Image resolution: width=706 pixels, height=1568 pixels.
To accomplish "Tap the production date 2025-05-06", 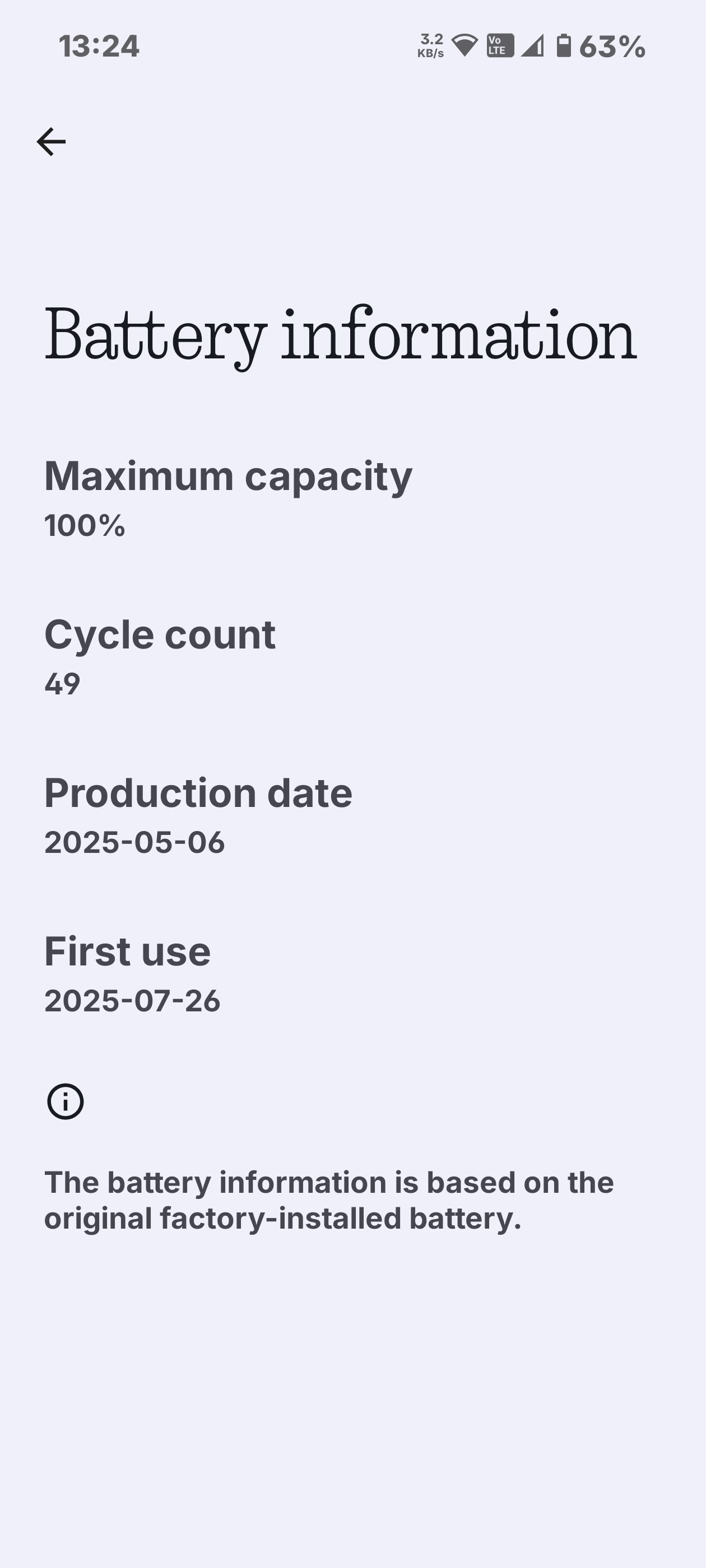I will point(134,842).
